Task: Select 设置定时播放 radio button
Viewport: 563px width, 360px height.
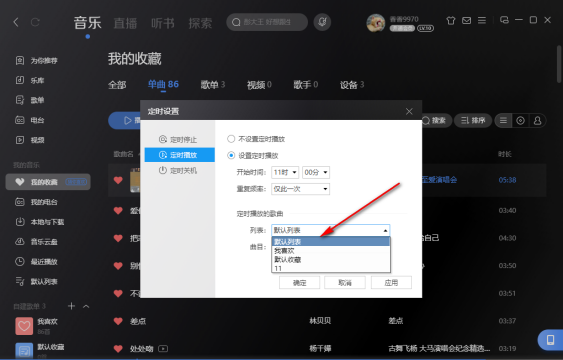Action: (x=231, y=155)
